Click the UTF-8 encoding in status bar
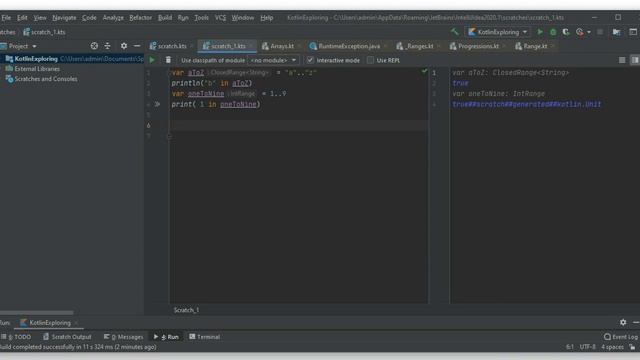 [x=587, y=347]
